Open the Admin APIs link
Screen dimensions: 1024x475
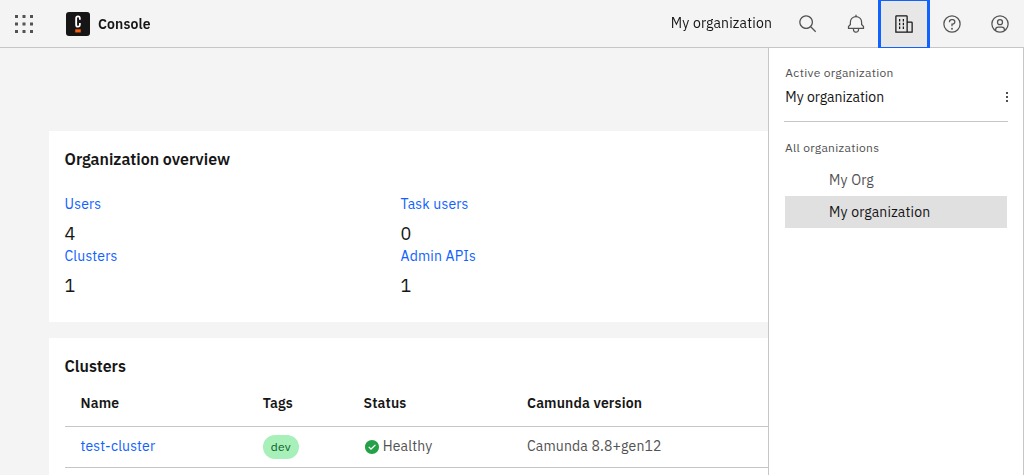tap(438, 256)
